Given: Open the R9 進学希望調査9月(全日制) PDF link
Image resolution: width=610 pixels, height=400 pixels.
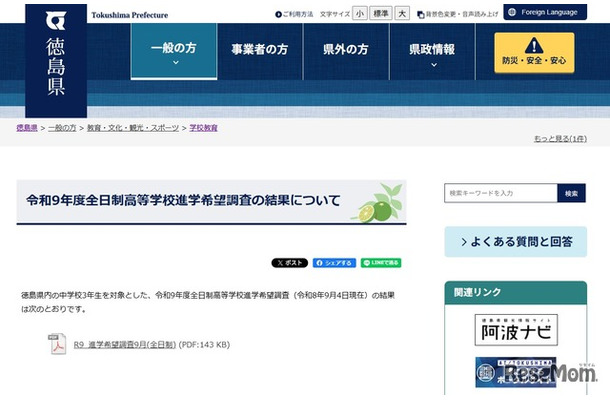Looking at the screenshot, I should point(125,345).
